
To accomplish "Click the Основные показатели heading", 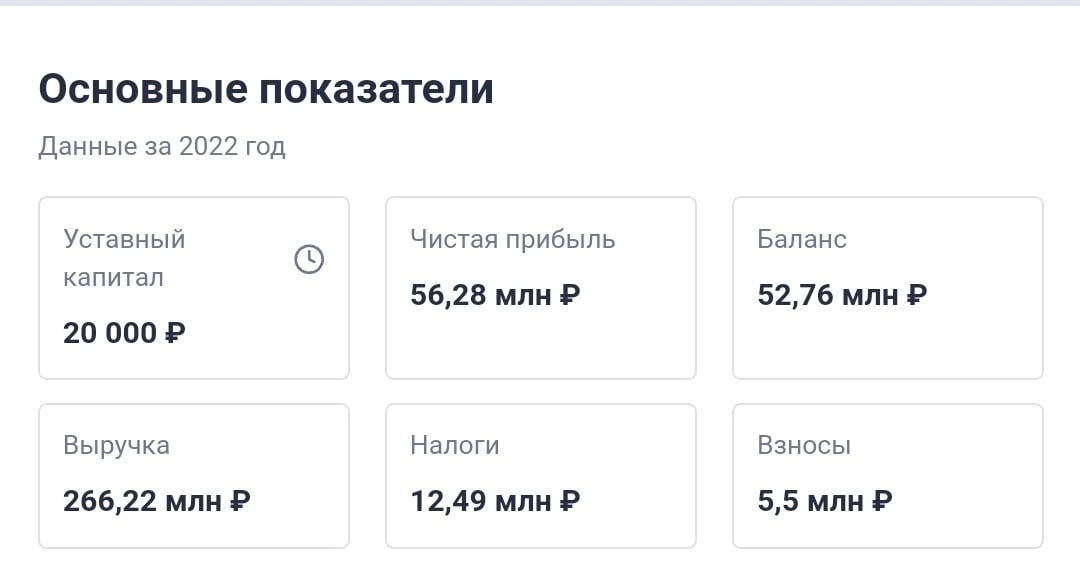I will [266, 89].
